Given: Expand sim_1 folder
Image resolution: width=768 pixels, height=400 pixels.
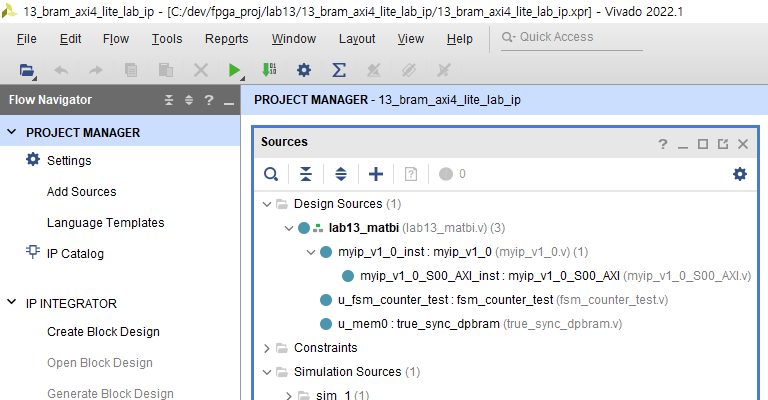Looking at the screenshot, I should tap(289, 395).
